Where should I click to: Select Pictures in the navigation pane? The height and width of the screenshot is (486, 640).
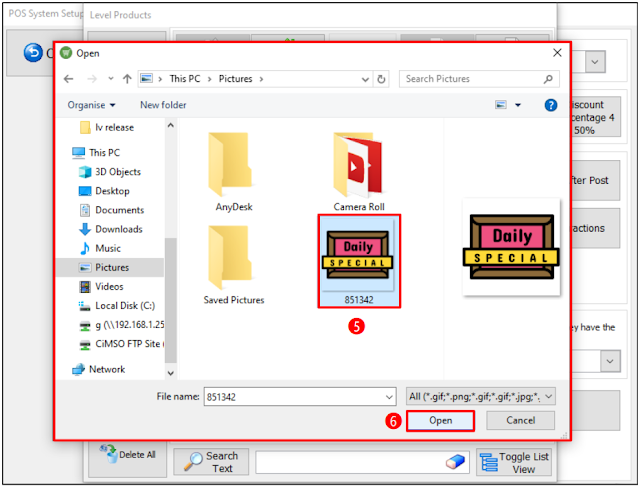[110, 268]
